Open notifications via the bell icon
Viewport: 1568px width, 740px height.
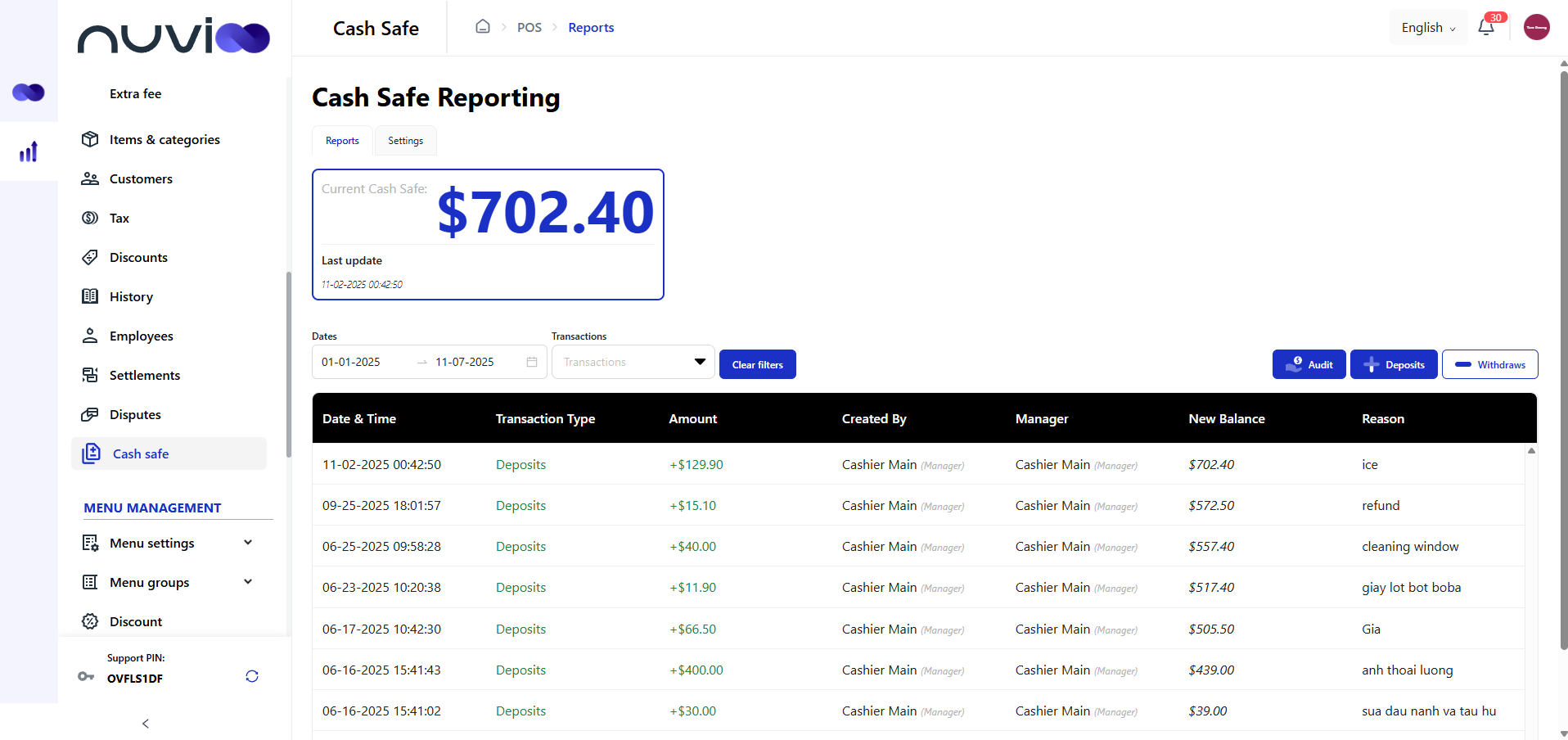[x=1486, y=26]
